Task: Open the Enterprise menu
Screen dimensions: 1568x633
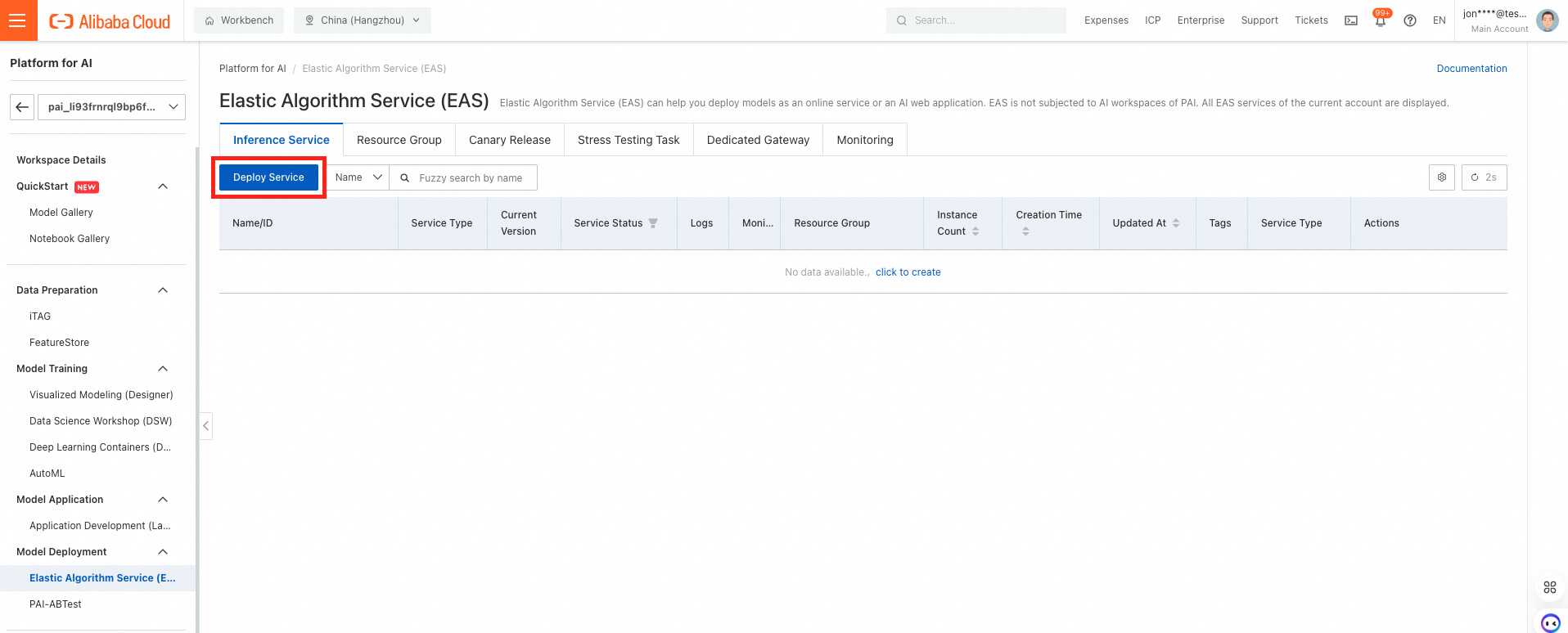Action: pos(1201,20)
